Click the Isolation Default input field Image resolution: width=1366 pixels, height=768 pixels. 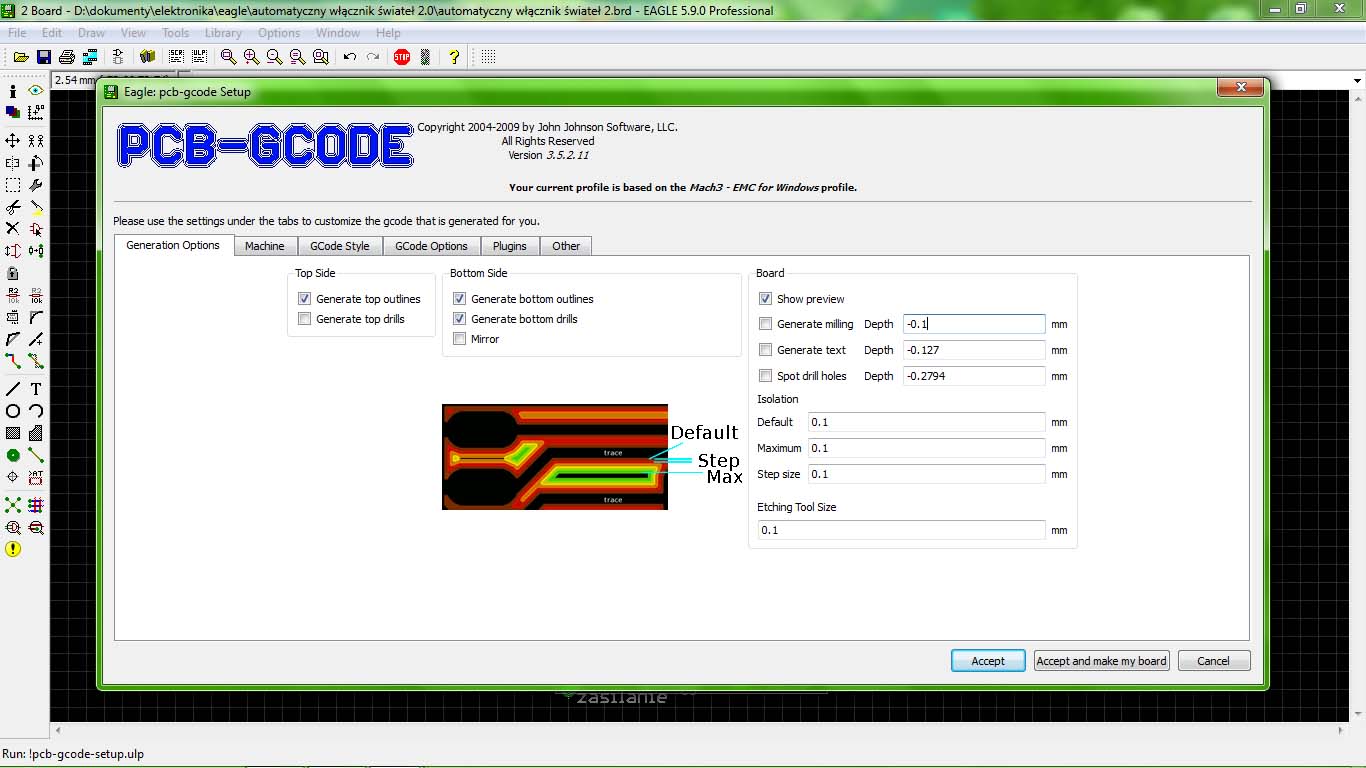926,422
